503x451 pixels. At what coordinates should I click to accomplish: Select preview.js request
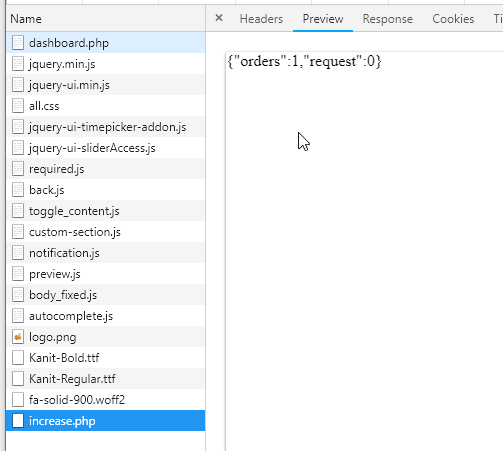[106, 274]
